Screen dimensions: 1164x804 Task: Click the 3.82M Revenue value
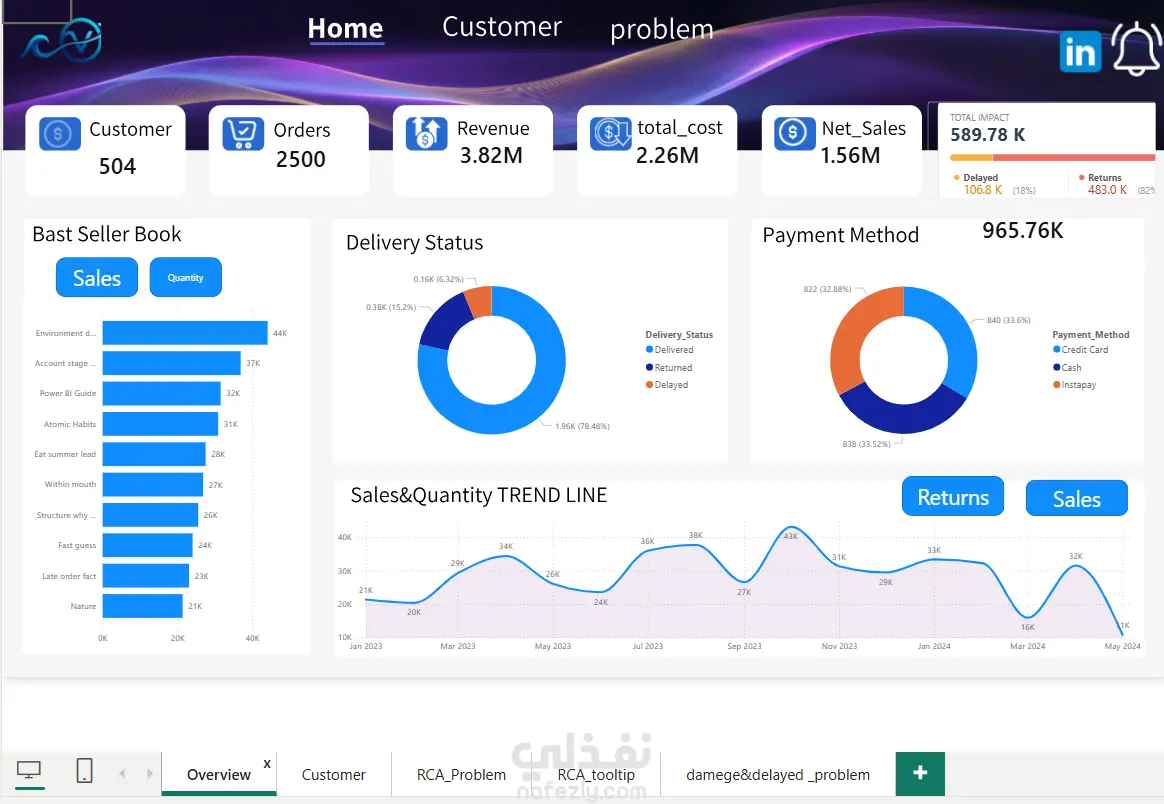click(x=491, y=155)
